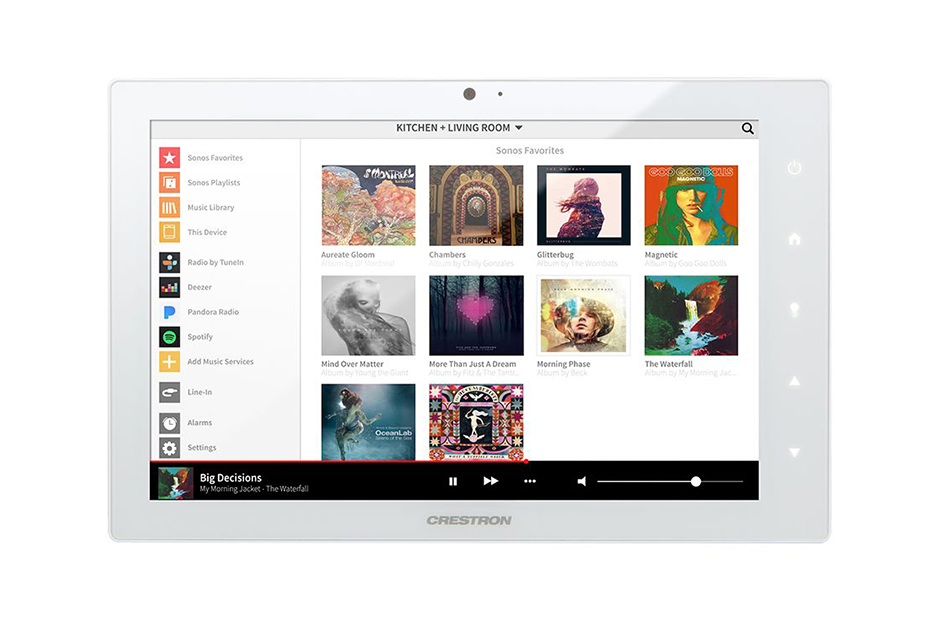Screen dimensions: 940x640
Task: Open the Alarms clock icon
Action: point(170,423)
